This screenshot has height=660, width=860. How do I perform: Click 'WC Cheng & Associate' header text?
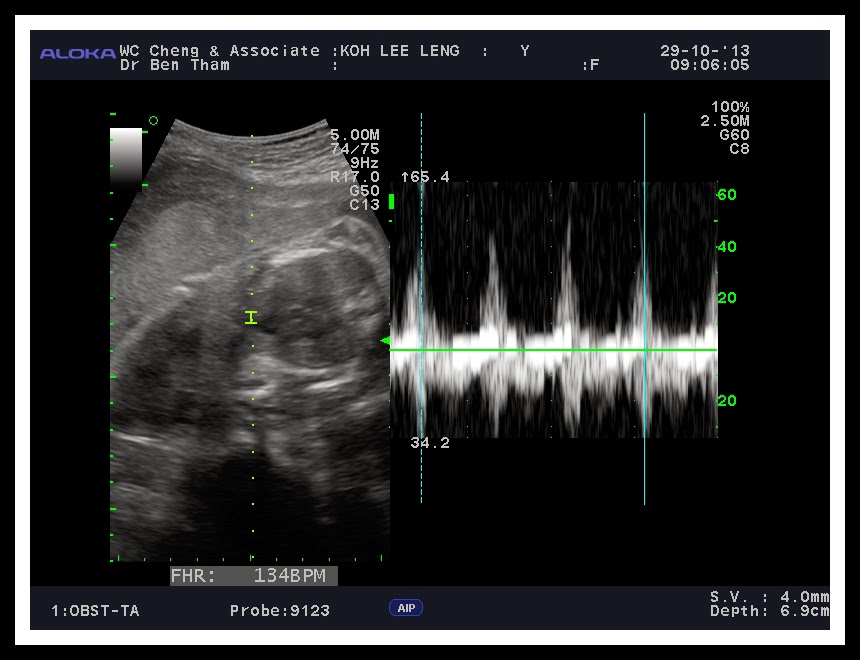(x=220, y=51)
